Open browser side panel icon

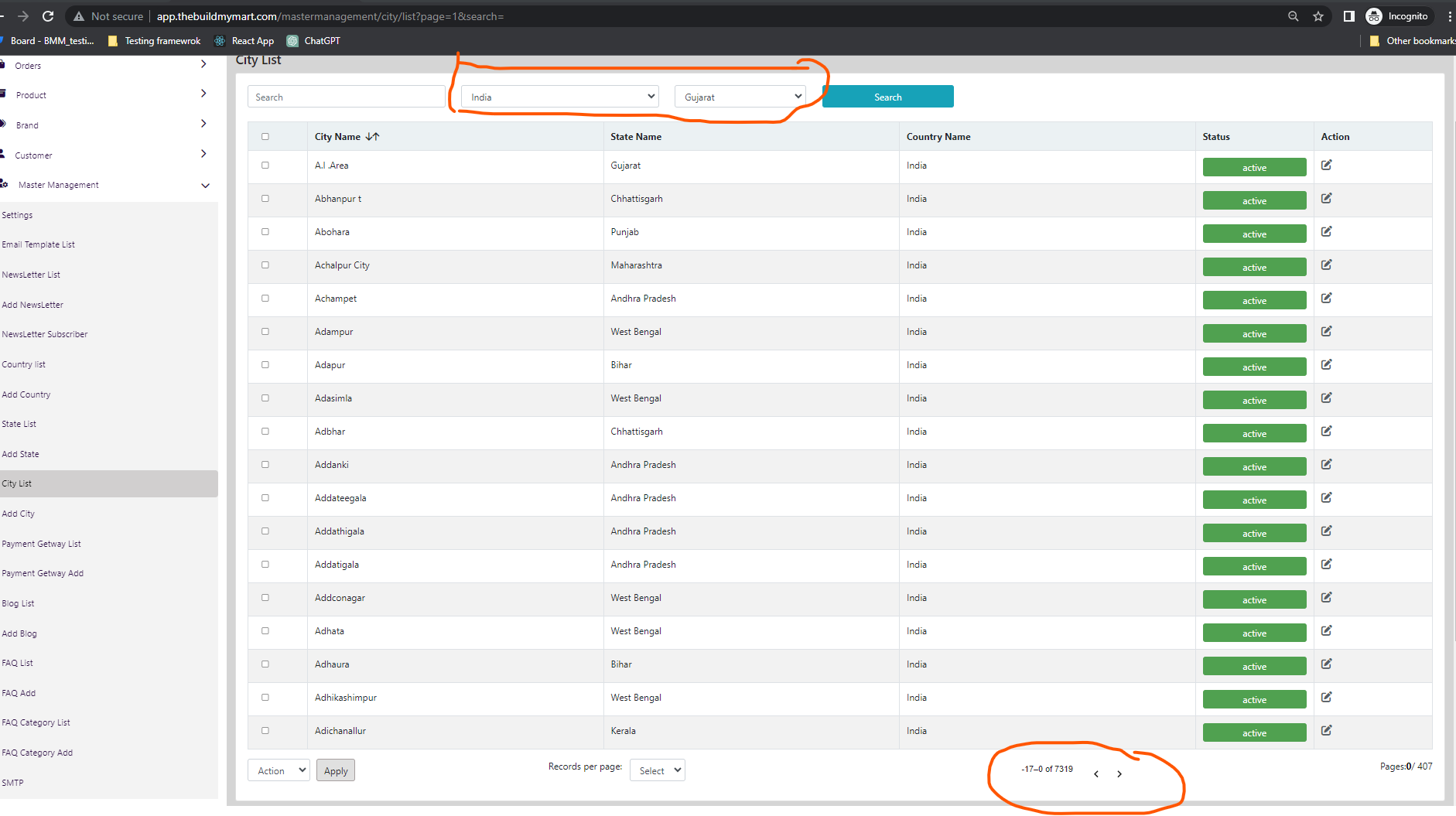1348,16
